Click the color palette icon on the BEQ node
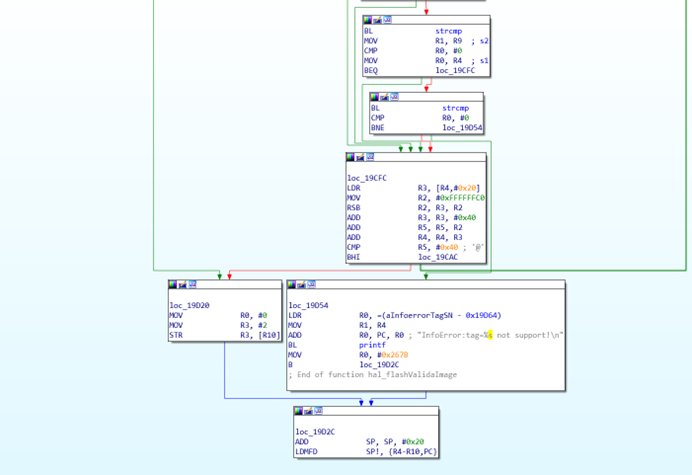The height and width of the screenshot is (475, 692). pyautogui.click(x=368, y=20)
